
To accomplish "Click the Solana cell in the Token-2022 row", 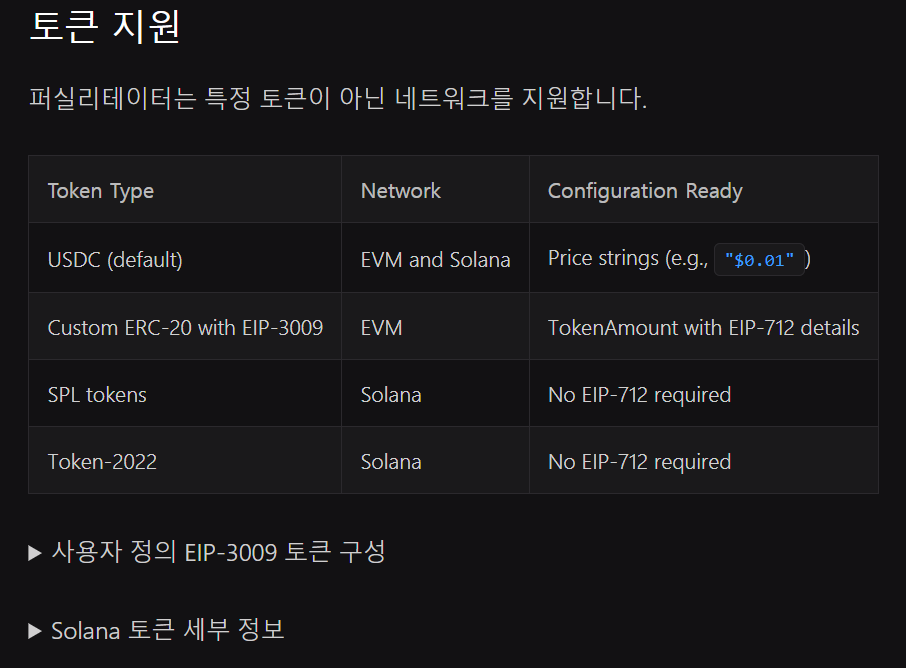I will 391,462.
